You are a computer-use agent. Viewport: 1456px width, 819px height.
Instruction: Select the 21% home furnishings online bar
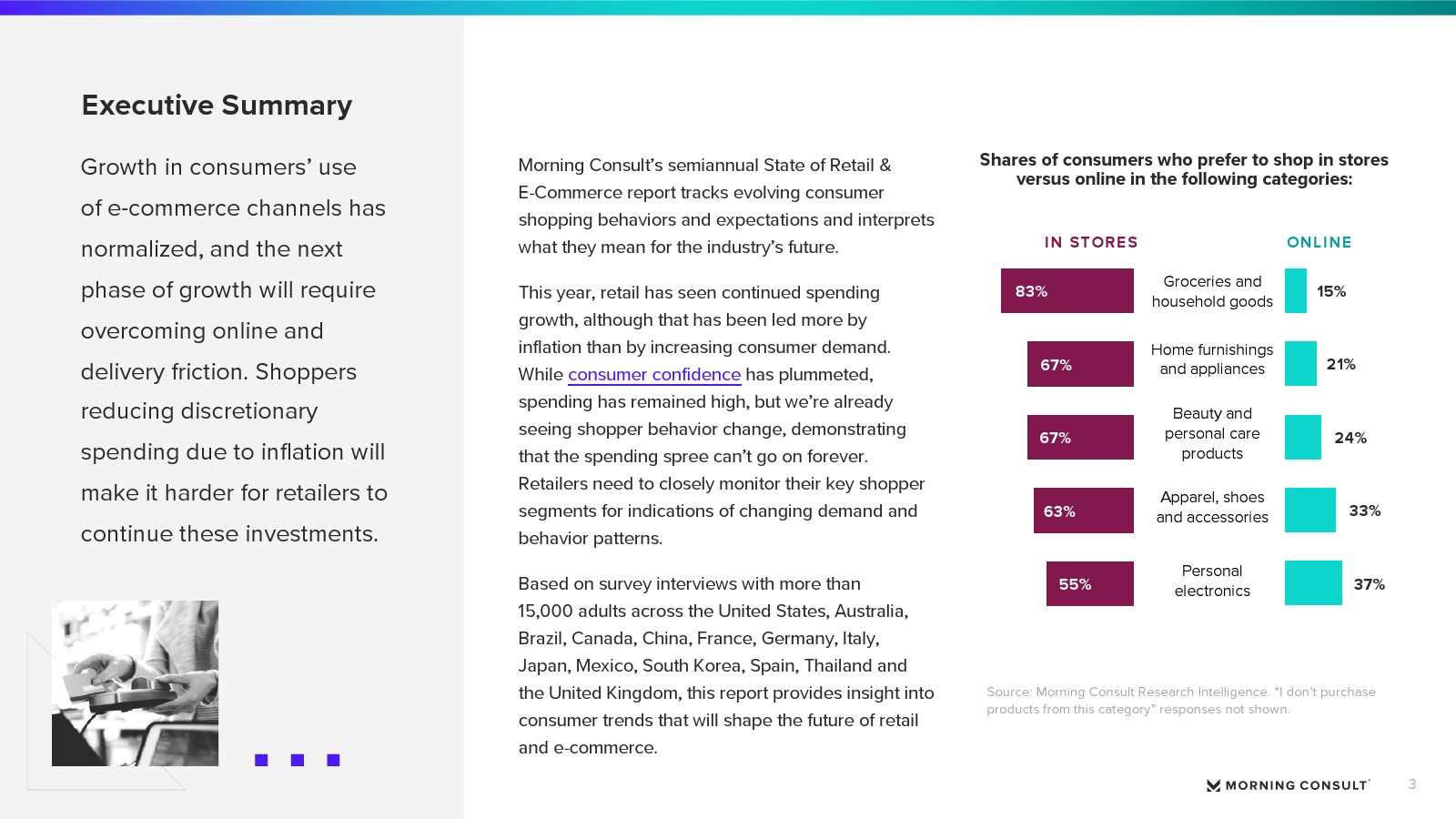[1300, 364]
